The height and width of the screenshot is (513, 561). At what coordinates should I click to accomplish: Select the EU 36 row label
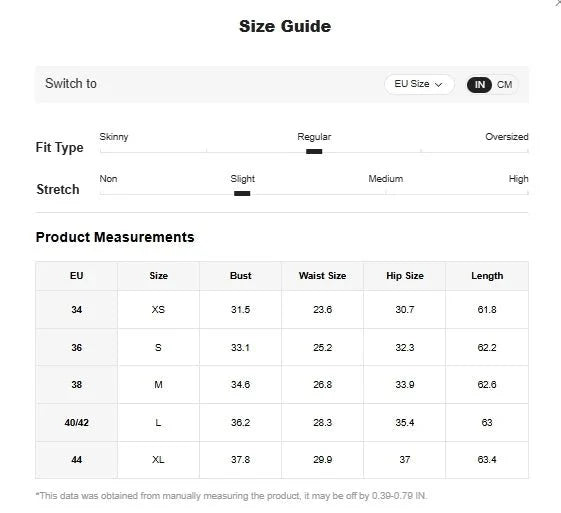coord(77,347)
